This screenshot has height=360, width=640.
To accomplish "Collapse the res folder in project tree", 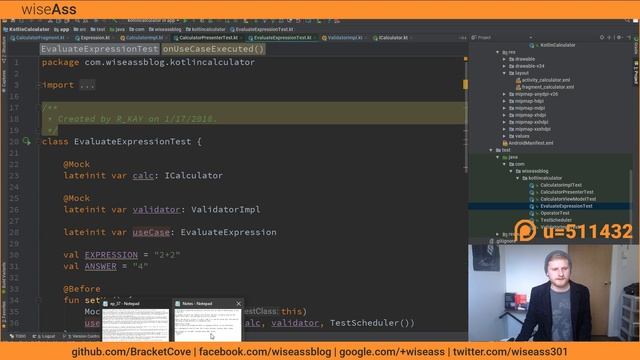I will (498, 52).
